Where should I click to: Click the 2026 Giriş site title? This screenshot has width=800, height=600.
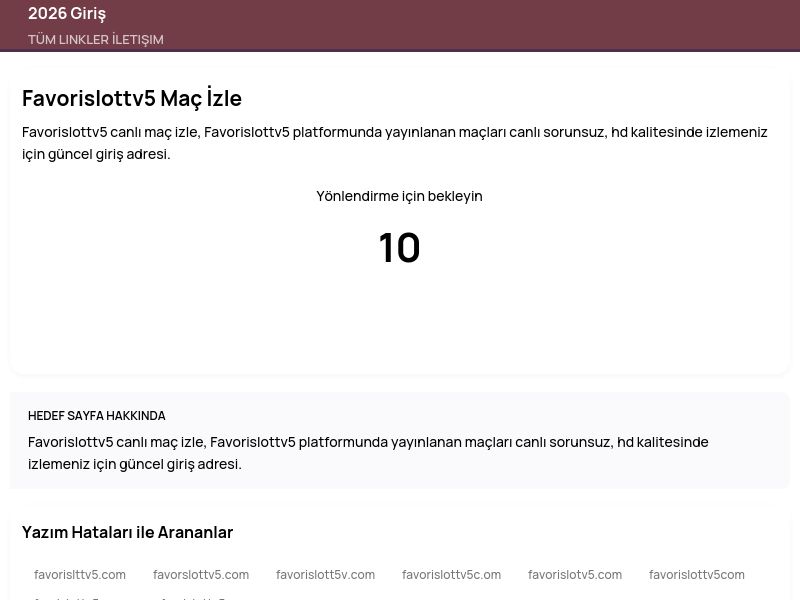pyautogui.click(x=67, y=13)
